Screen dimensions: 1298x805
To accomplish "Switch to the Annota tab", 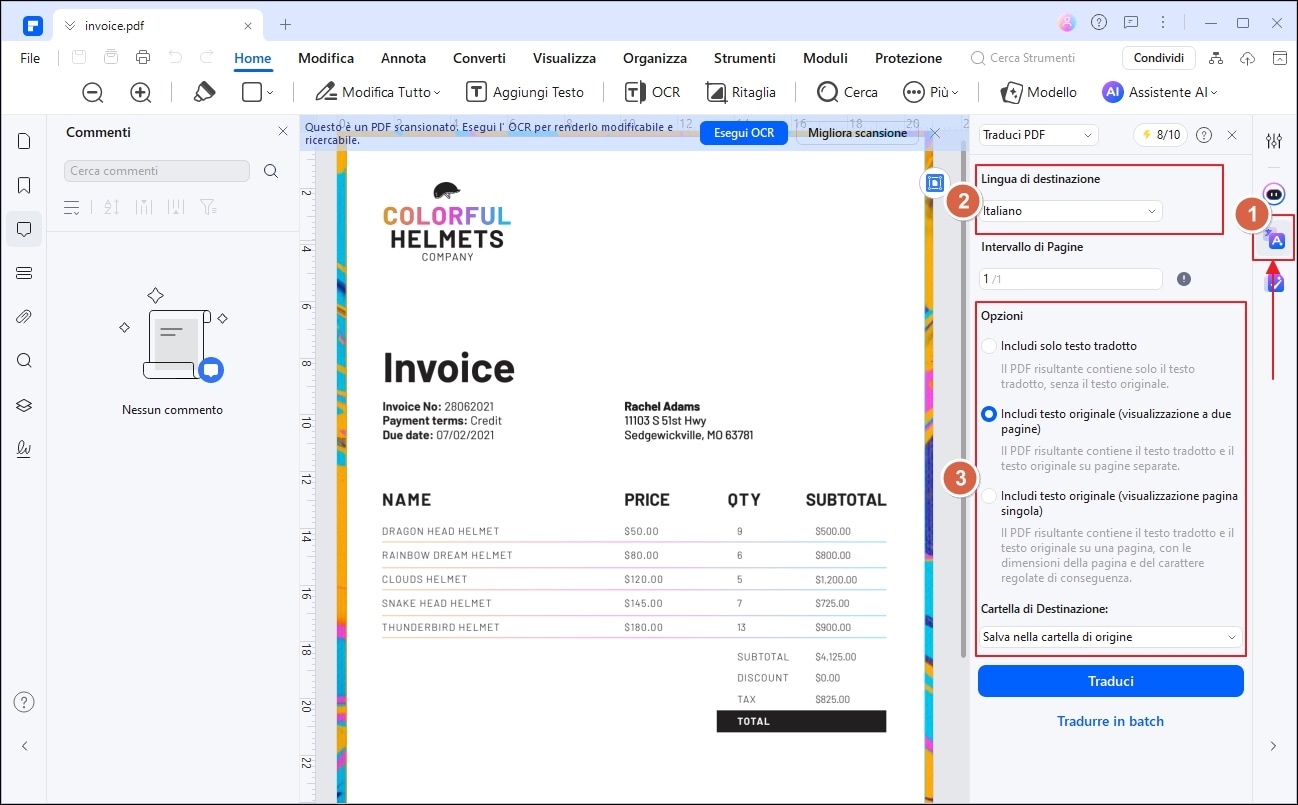I will pos(403,58).
